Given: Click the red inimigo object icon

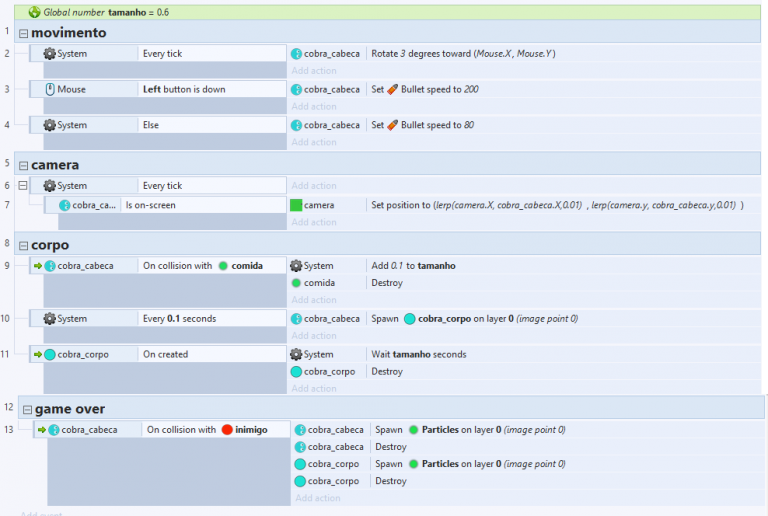Looking at the screenshot, I should click(x=227, y=430).
